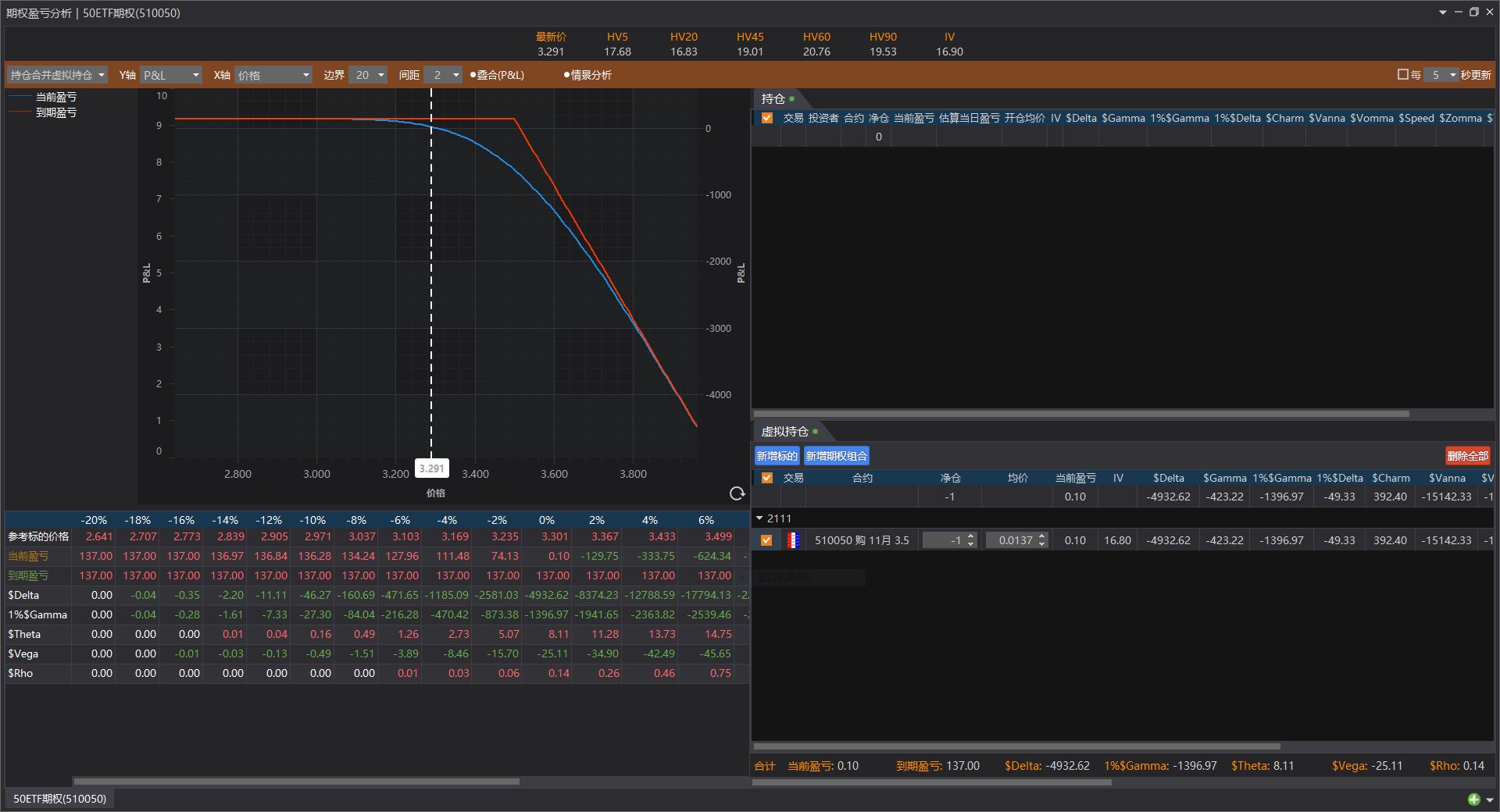Click the green plus icon at bottom right
The width and height of the screenshot is (1500, 812).
click(x=1473, y=799)
